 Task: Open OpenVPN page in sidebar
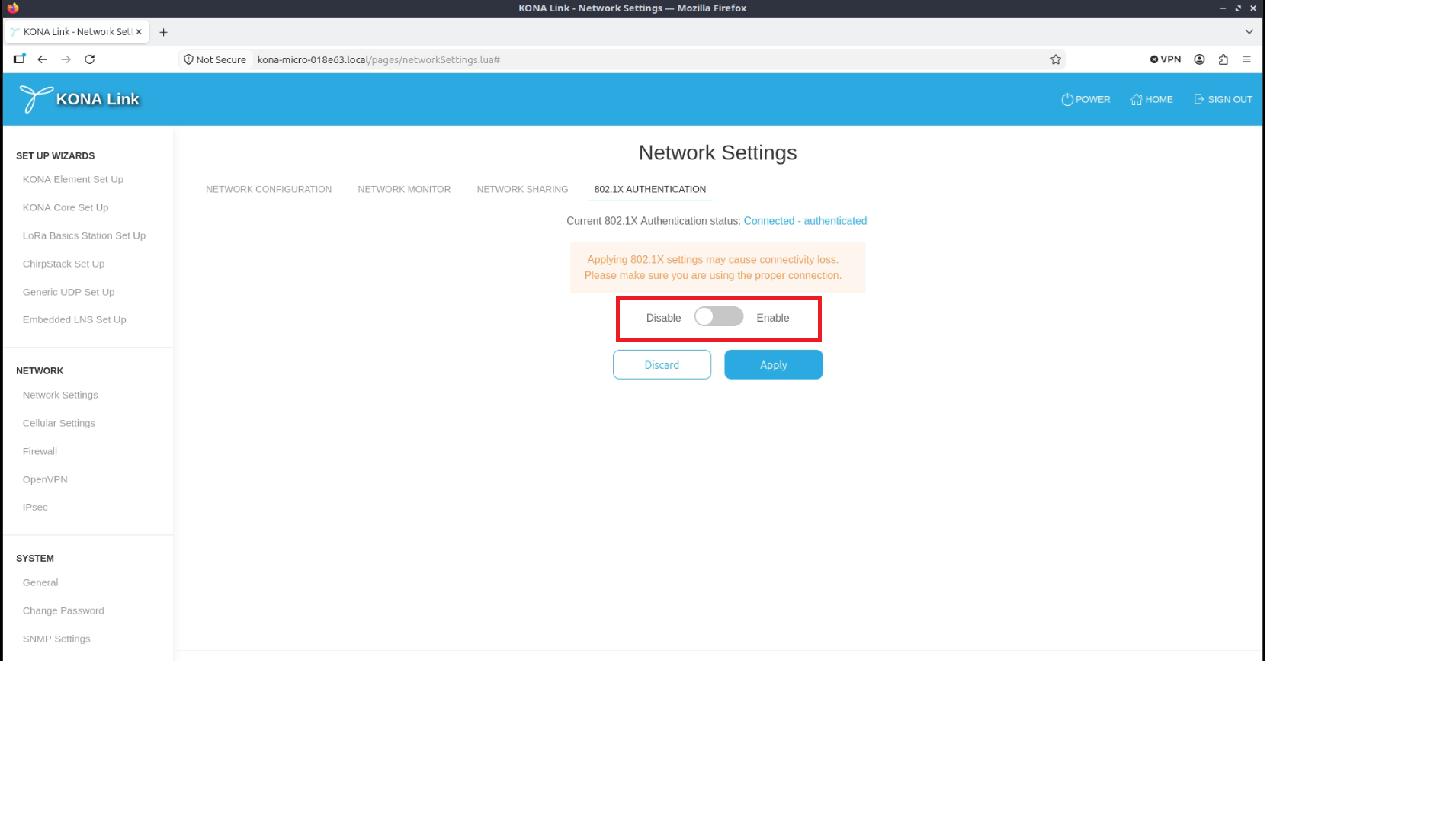click(x=45, y=480)
